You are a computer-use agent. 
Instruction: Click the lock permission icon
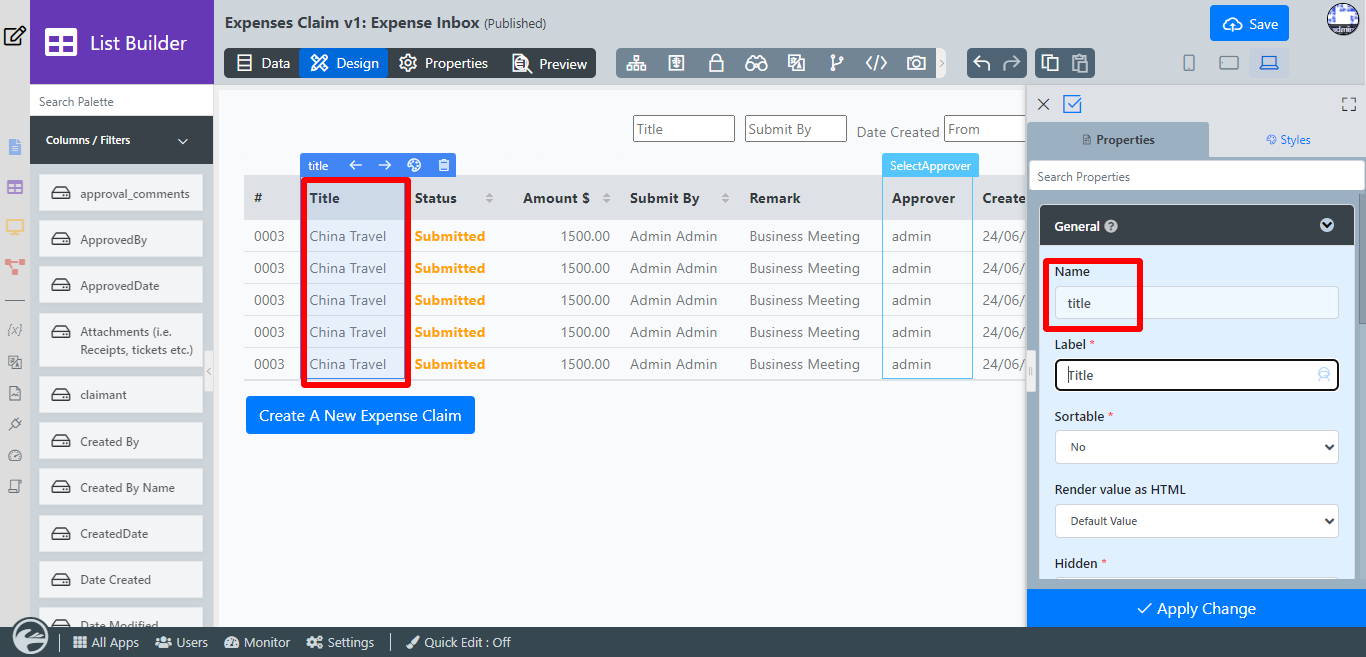coord(716,63)
